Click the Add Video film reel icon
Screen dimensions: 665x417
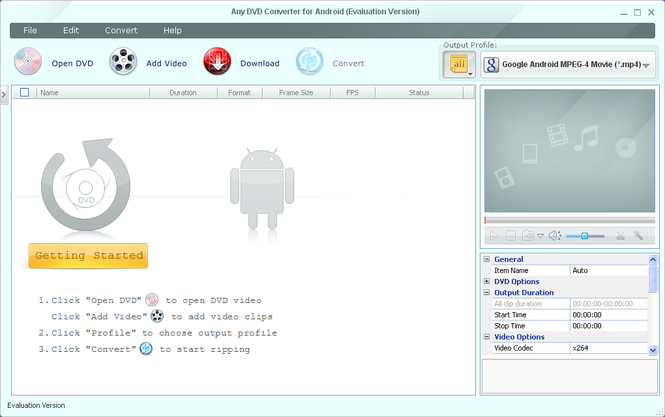pyautogui.click(x=123, y=62)
